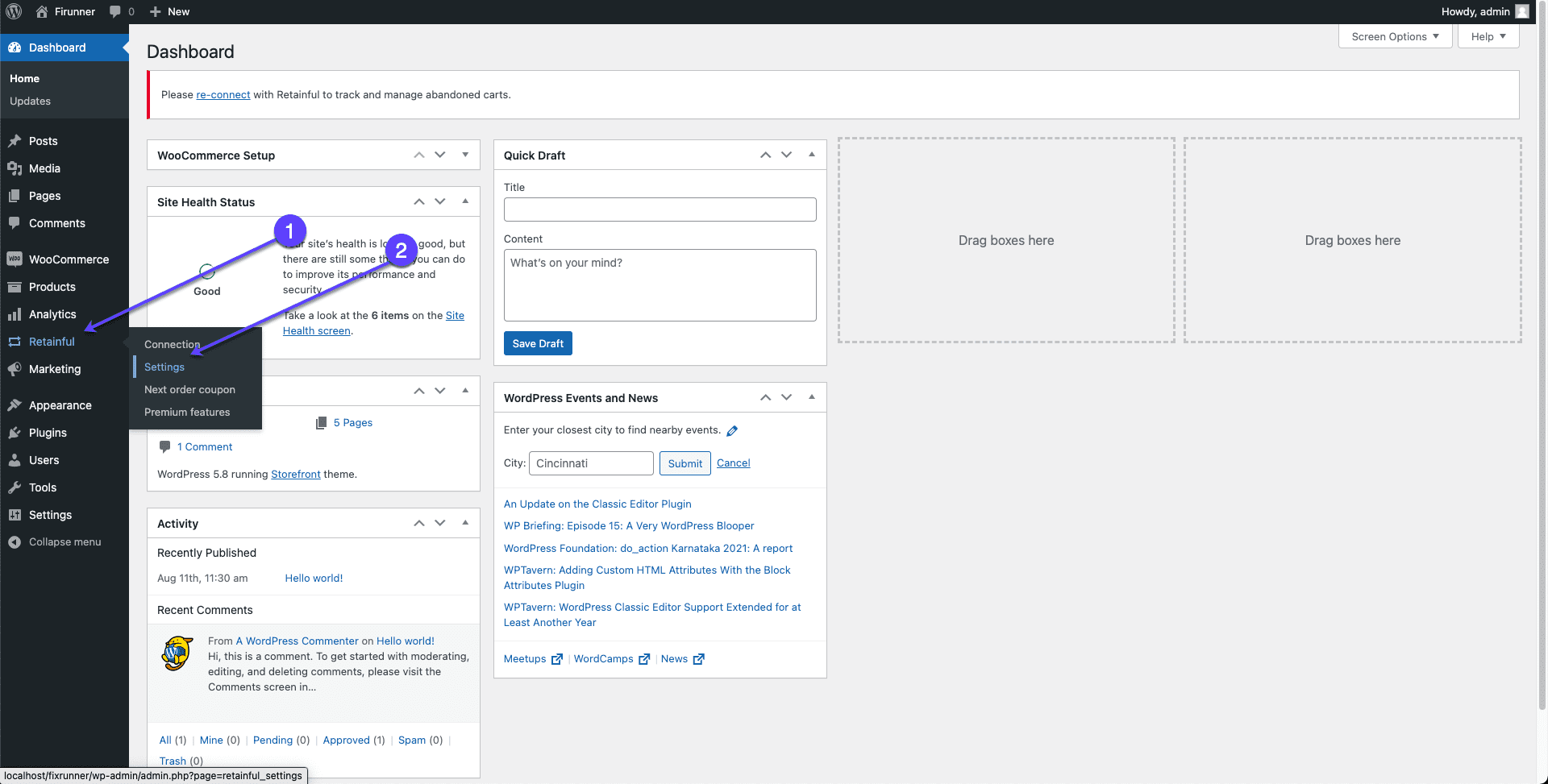Click the New content plus button
Viewport: 1548px width, 784px height.
(169, 11)
